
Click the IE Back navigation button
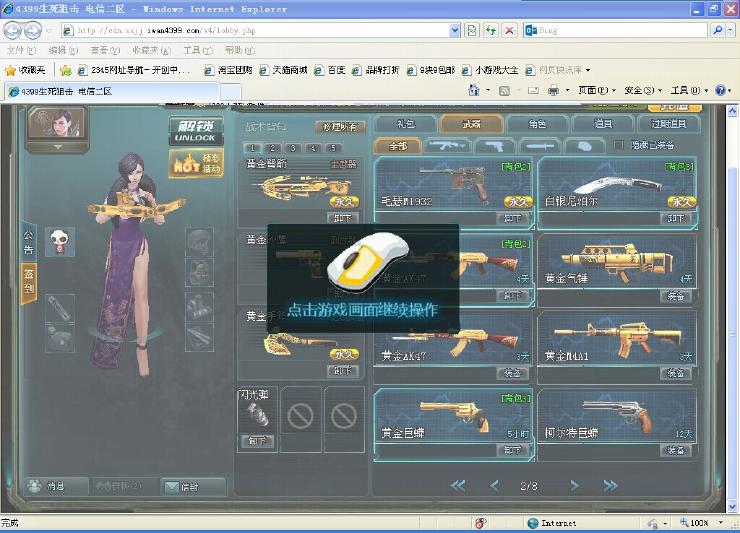pos(13,31)
